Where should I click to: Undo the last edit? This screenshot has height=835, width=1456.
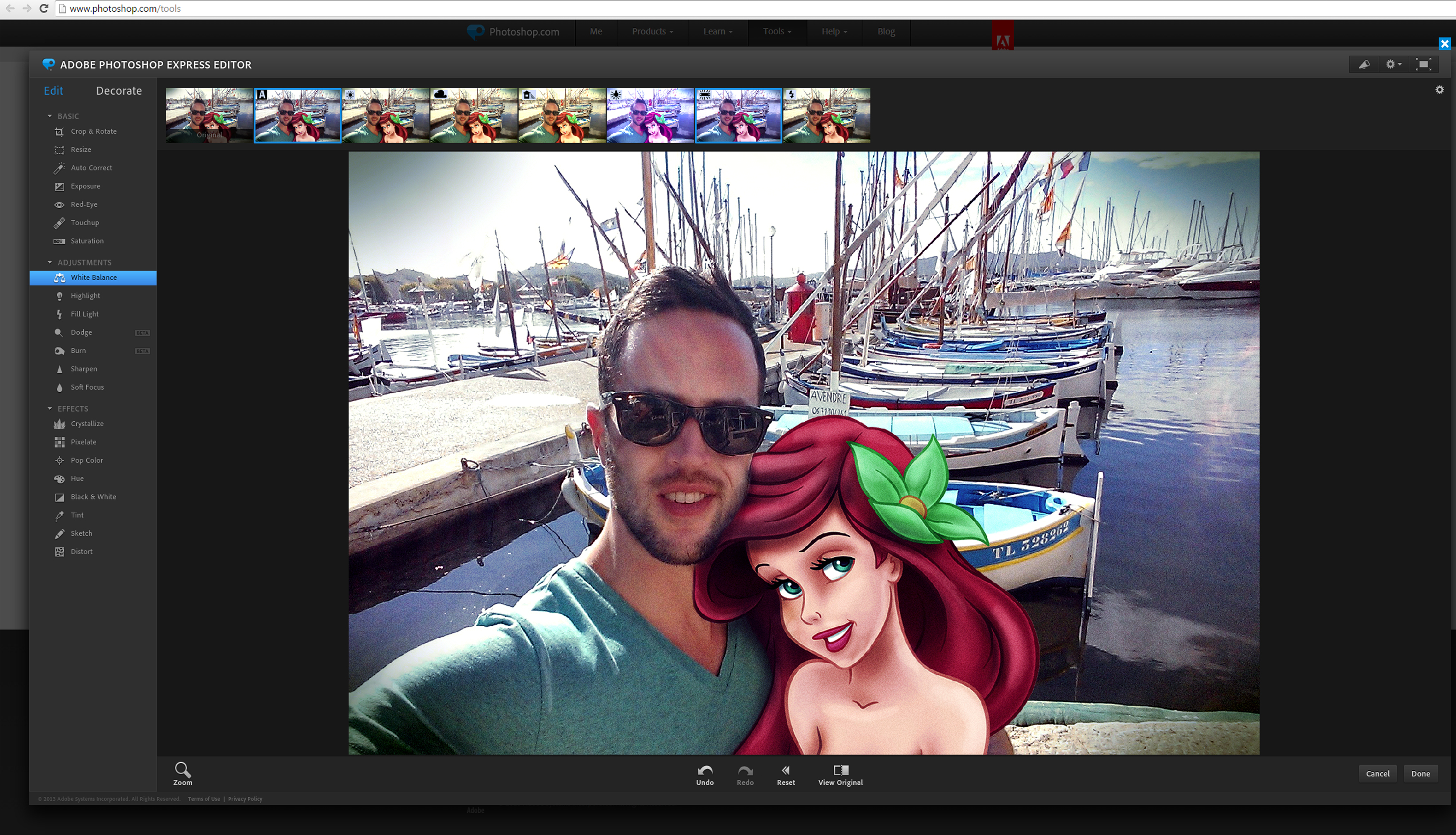coord(705,775)
